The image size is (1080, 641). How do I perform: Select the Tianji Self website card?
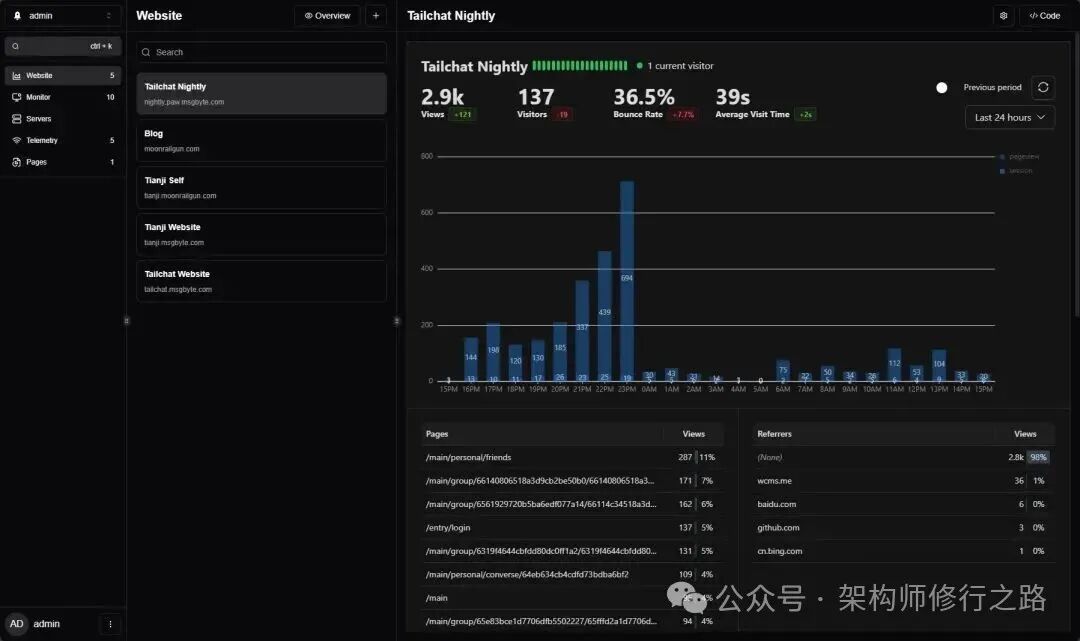[x=261, y=187]
